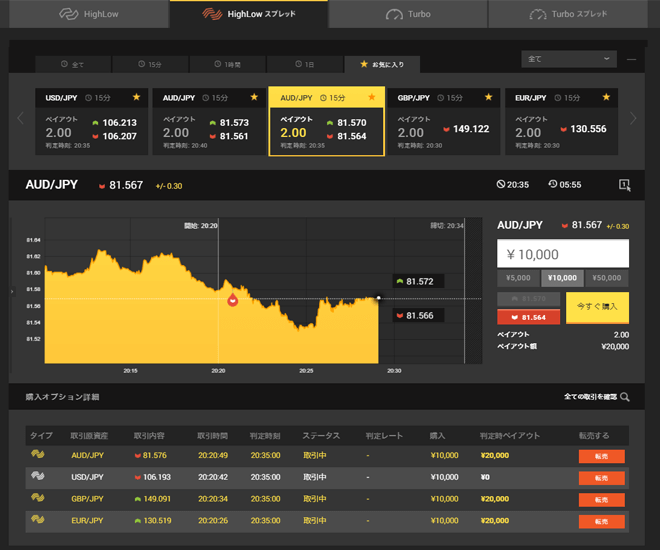Click the 05:55 remaining time icon
Image resolution: width=660 pixels, height=550 pixels.
tap(553, 184)
